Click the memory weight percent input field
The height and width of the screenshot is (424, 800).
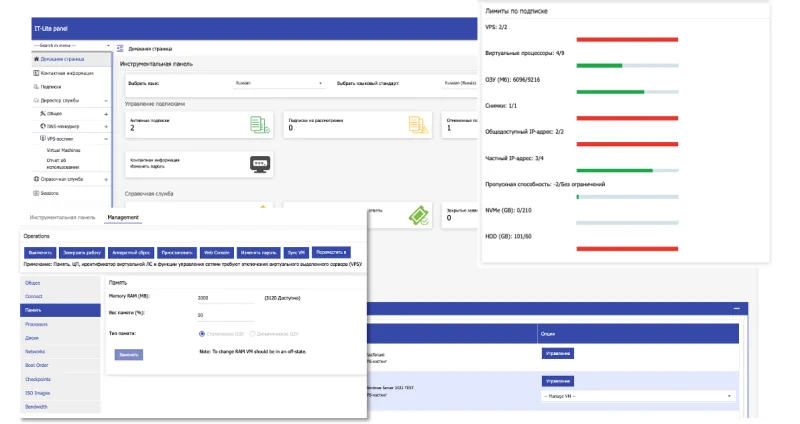tap(226, 315)
